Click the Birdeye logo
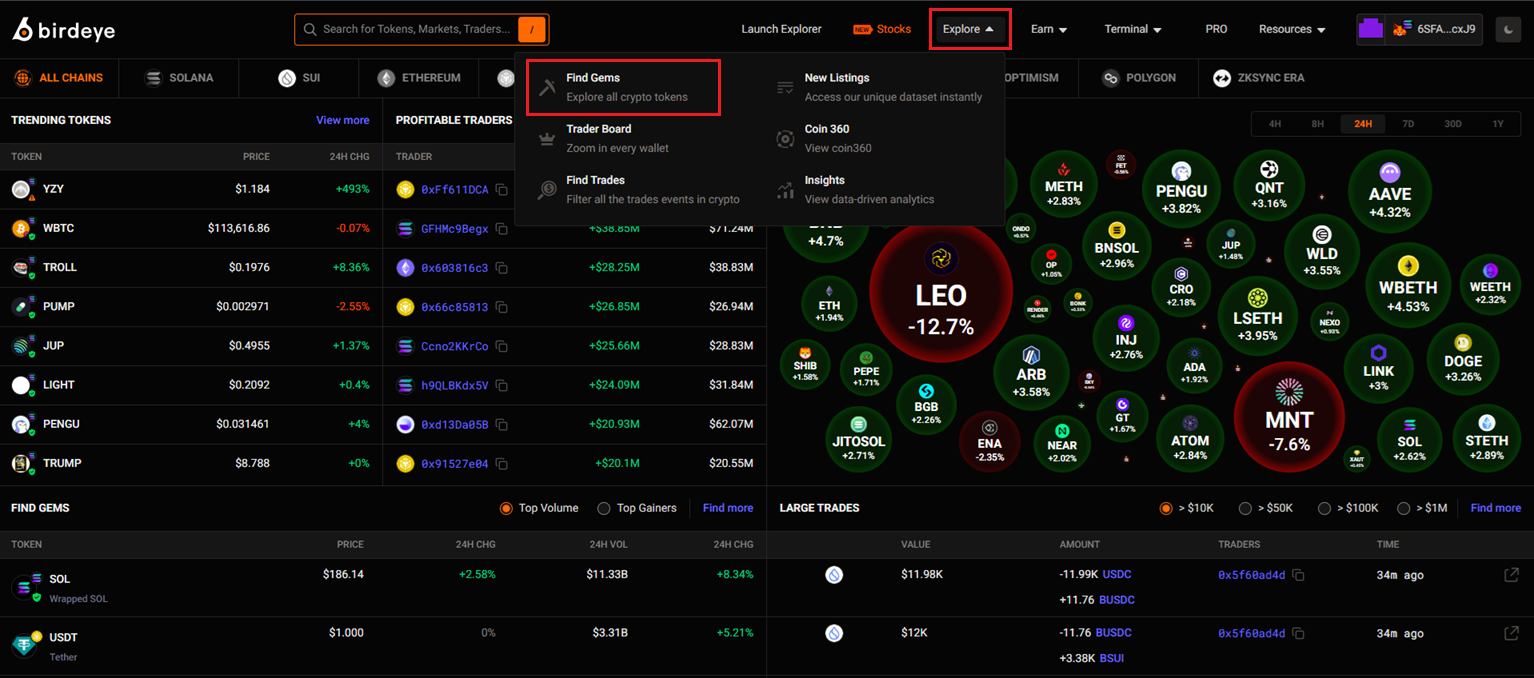 [64, 30]
